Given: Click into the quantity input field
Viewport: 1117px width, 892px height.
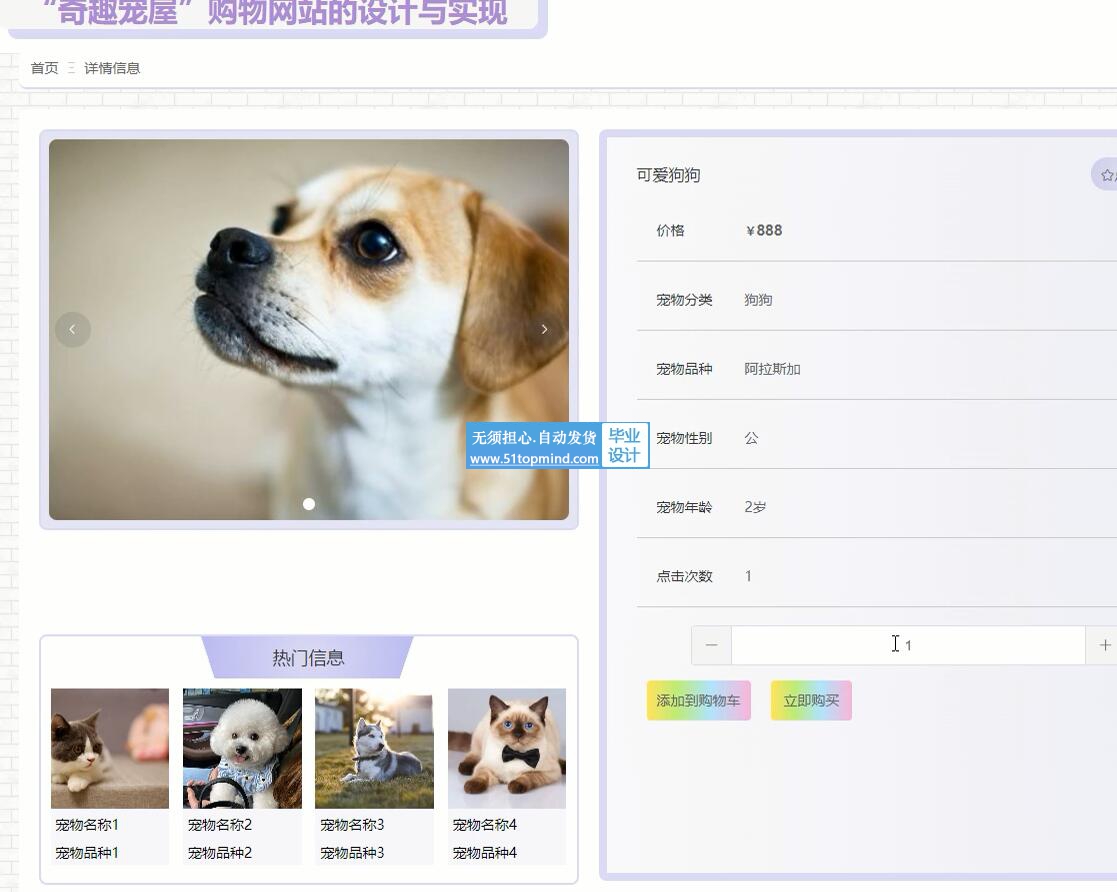Looking at the screenshot, I should tap(908, 645).
